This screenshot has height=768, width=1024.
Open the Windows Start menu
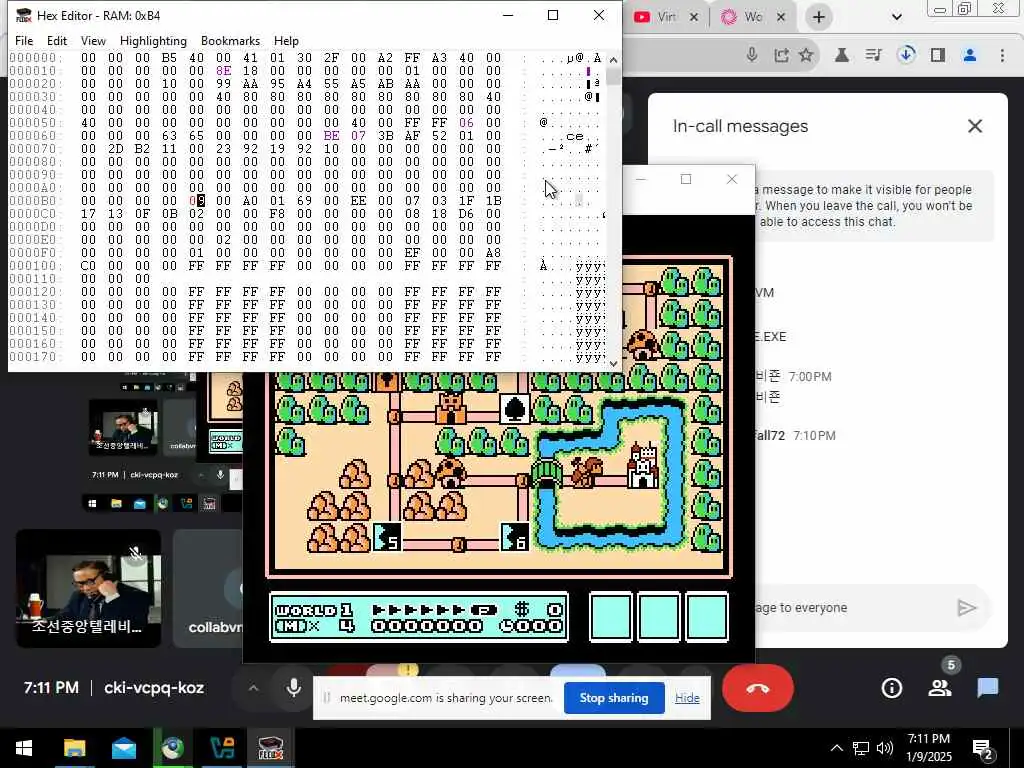coord(24,748)
